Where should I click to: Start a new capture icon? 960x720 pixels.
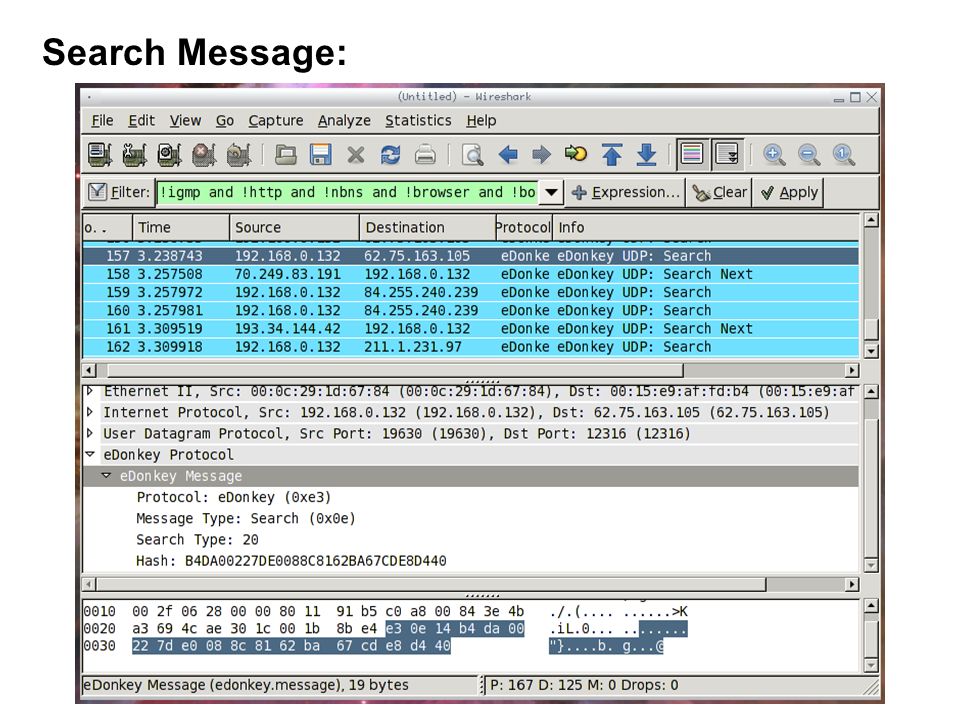[x=170, y=154]
